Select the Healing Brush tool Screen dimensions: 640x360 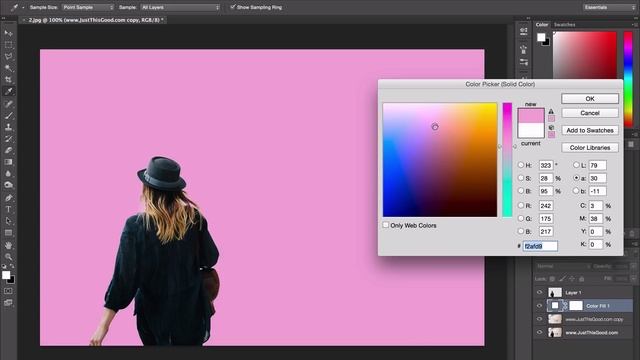point(8,104)
